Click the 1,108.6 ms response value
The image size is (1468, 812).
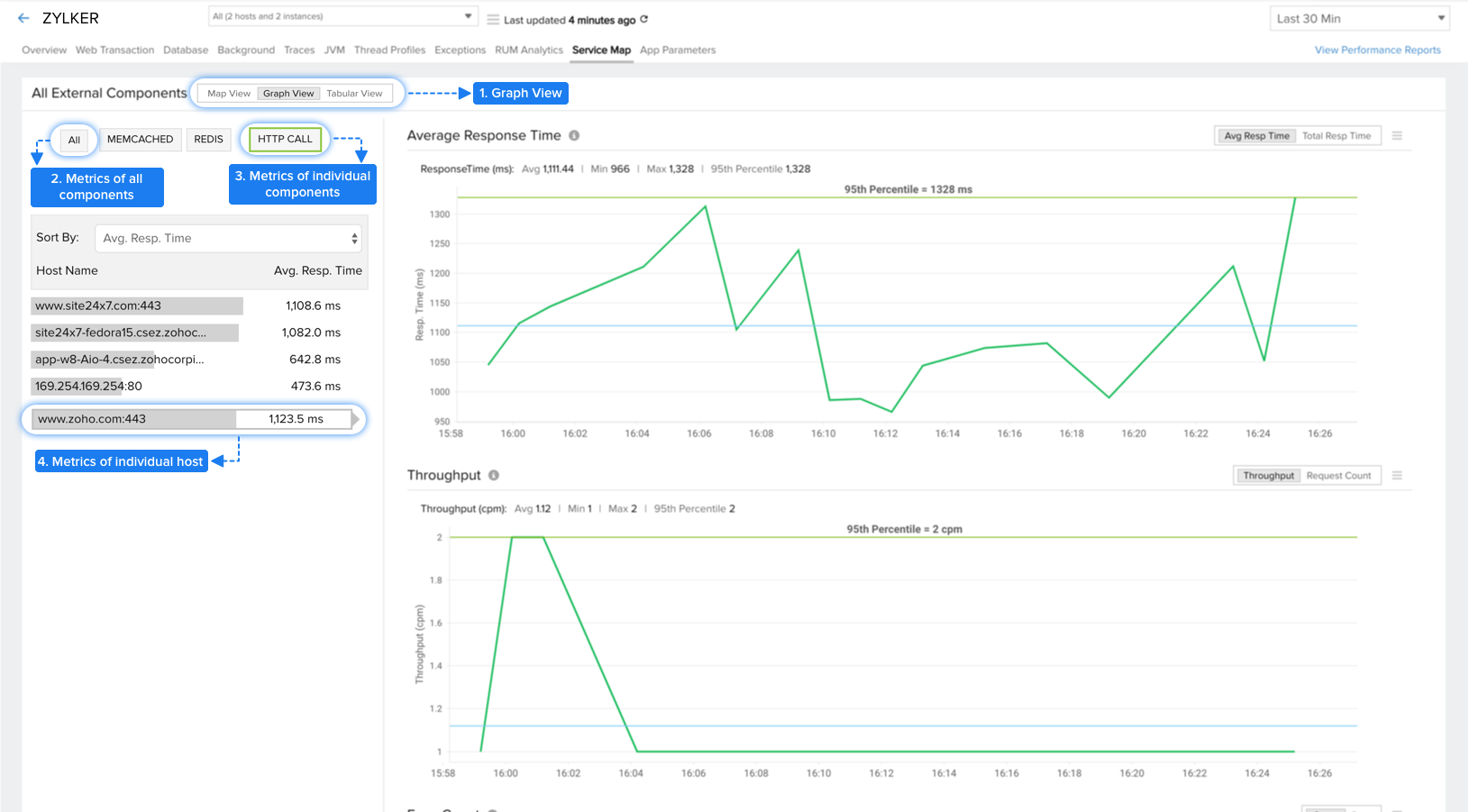(x=313, y=306)
